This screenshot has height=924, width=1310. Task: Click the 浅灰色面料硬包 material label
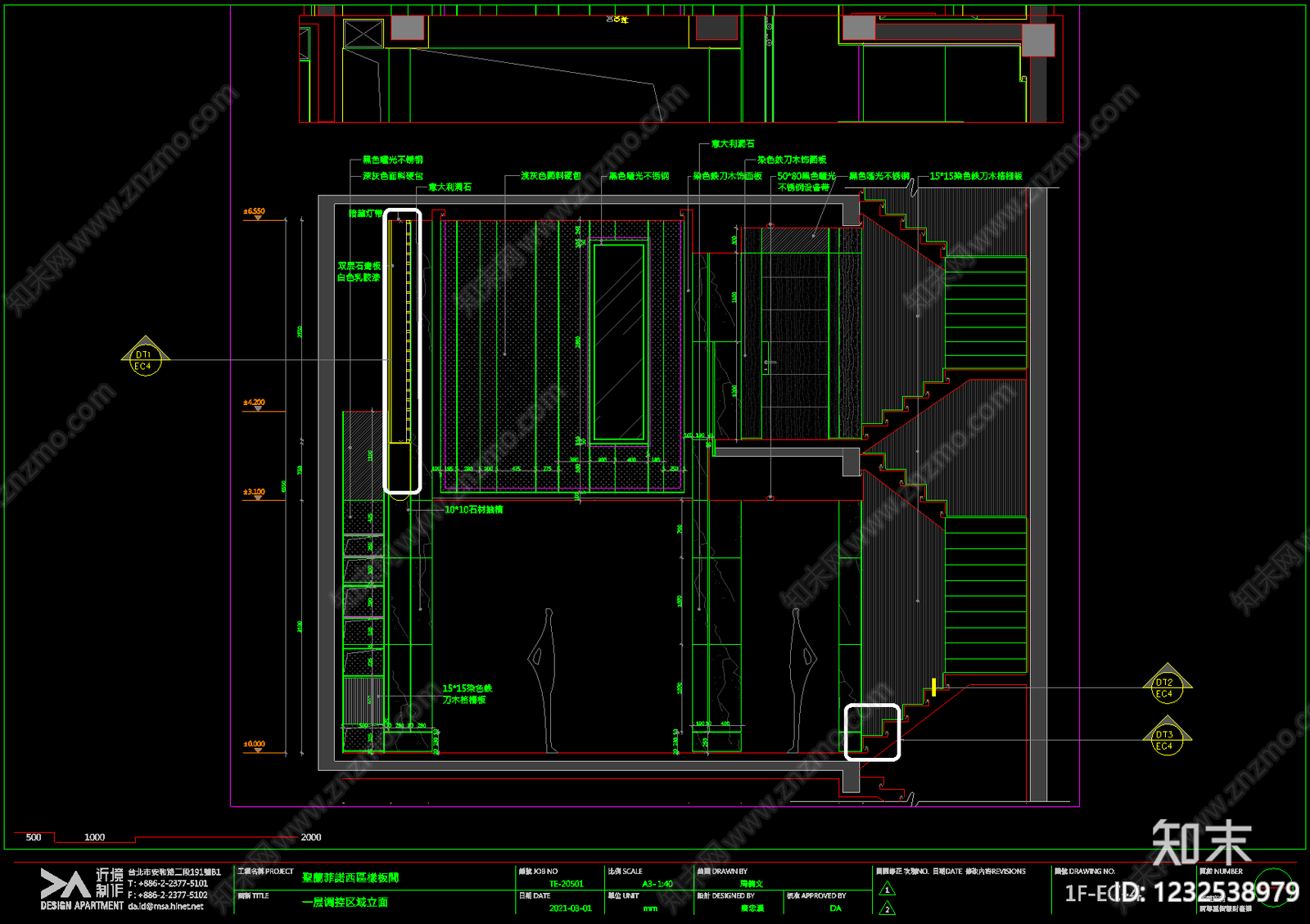click(551, 176)
